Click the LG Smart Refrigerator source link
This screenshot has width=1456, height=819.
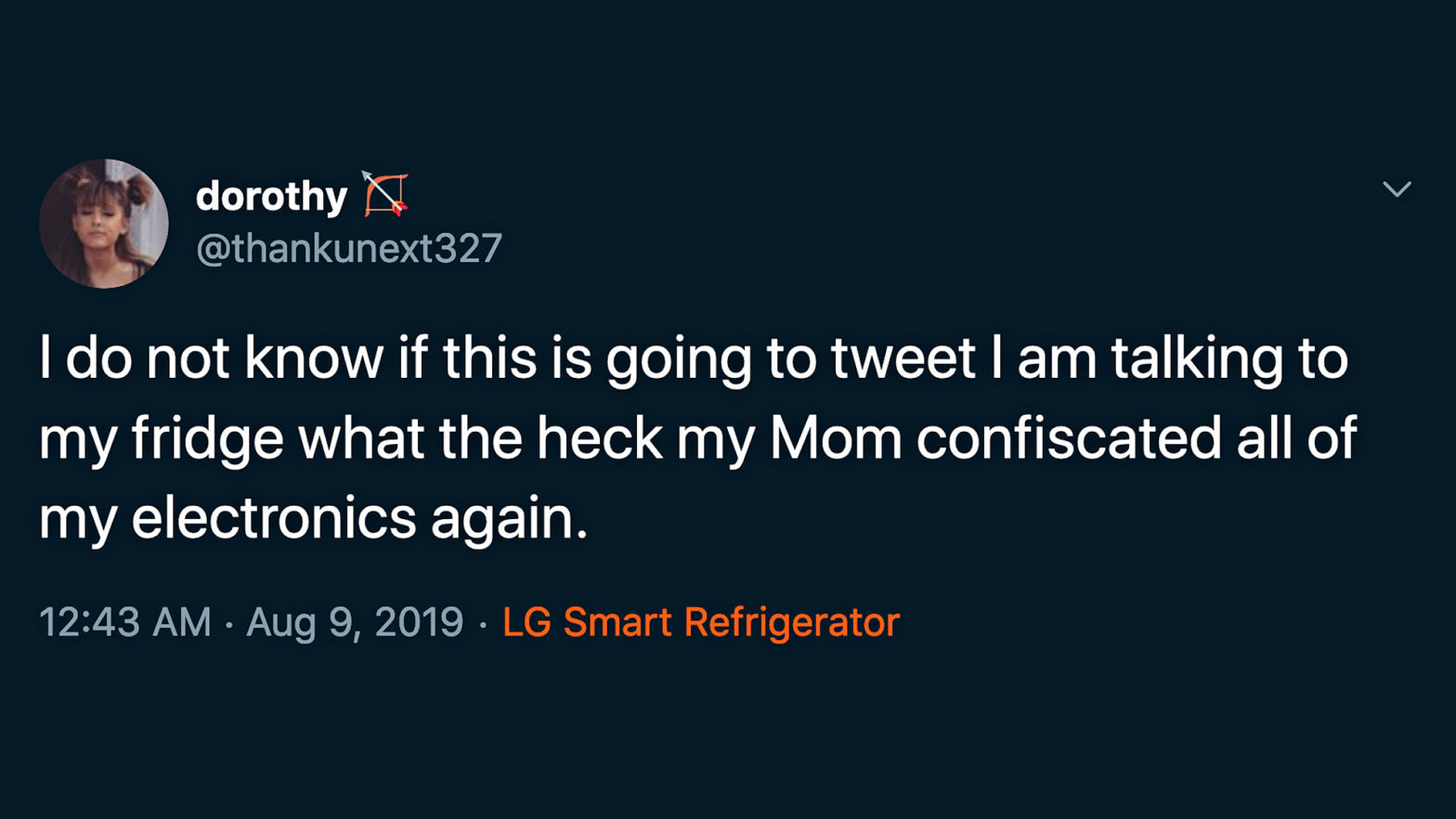(x=699, y=621)
